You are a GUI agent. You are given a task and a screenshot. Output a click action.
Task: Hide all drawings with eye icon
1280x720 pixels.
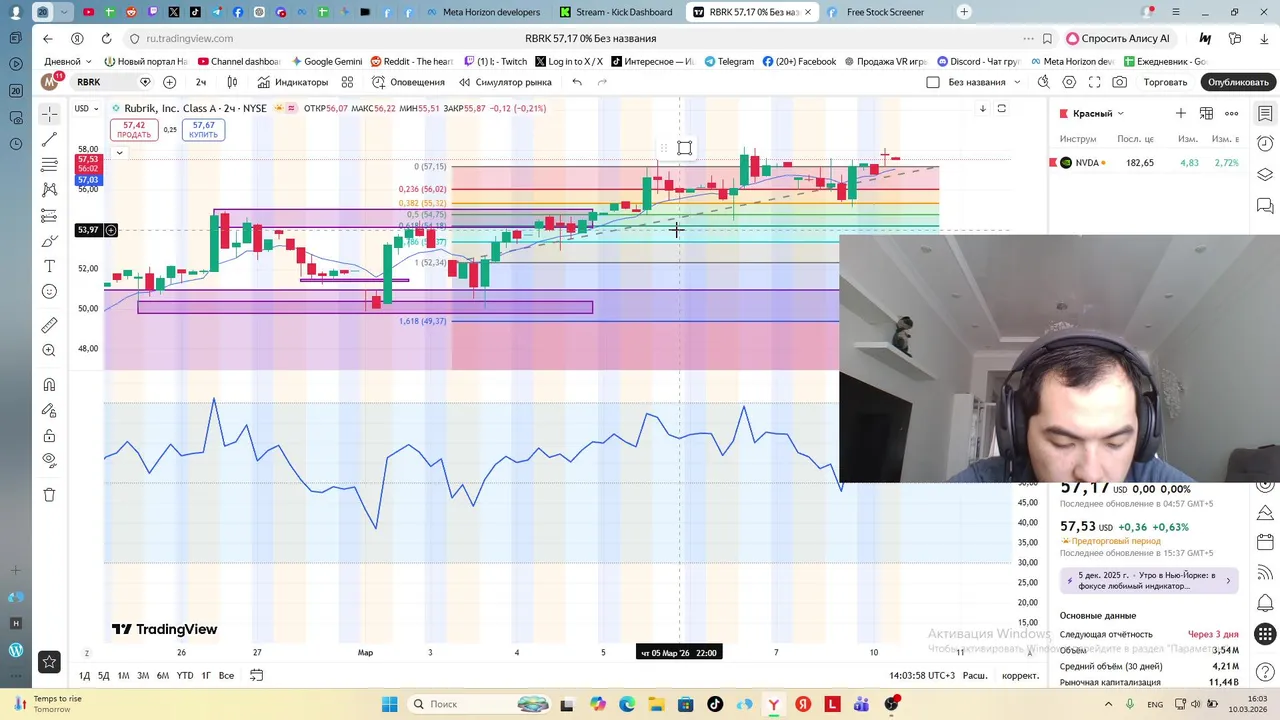click(49, 460)
